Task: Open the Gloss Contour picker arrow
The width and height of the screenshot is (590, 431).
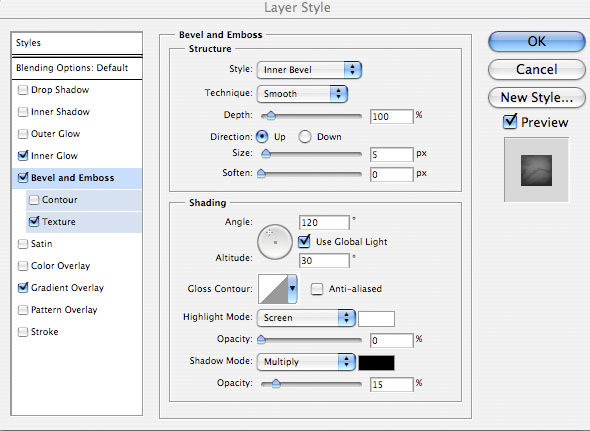Action: (x=292, y=289)
